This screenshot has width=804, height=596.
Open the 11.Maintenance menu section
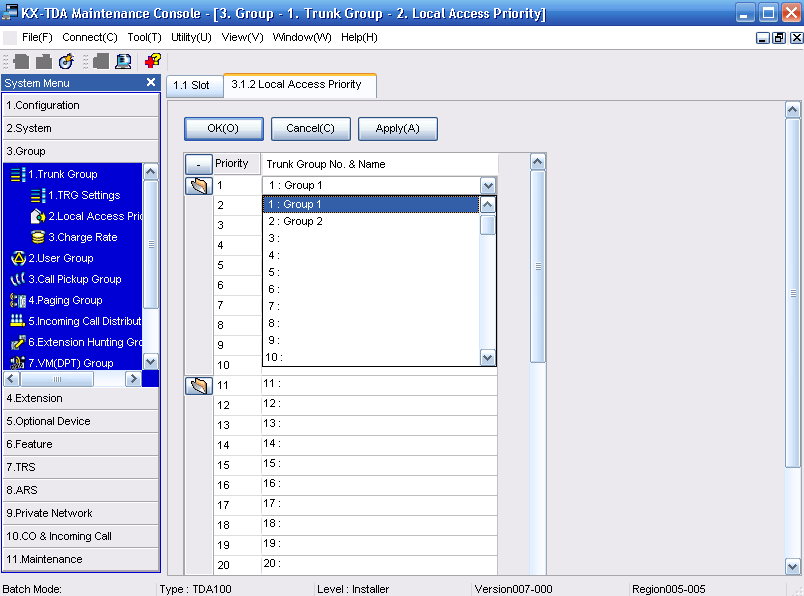click(x=81, y=560)
